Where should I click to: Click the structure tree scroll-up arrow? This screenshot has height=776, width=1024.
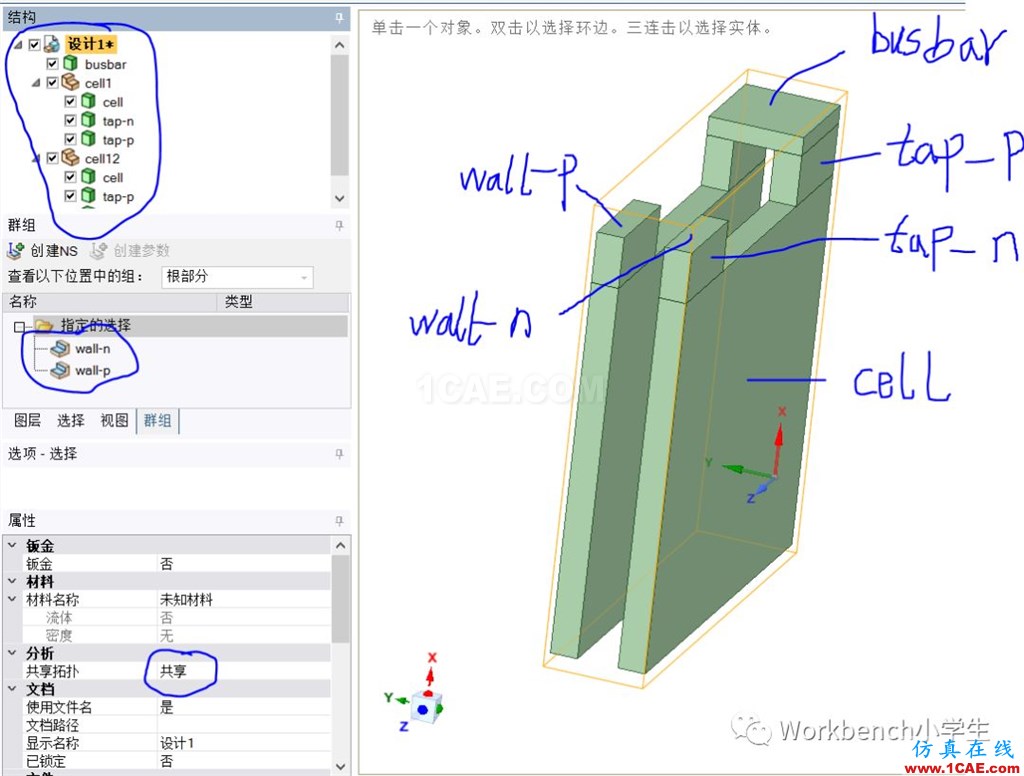(x=340, y=45)
